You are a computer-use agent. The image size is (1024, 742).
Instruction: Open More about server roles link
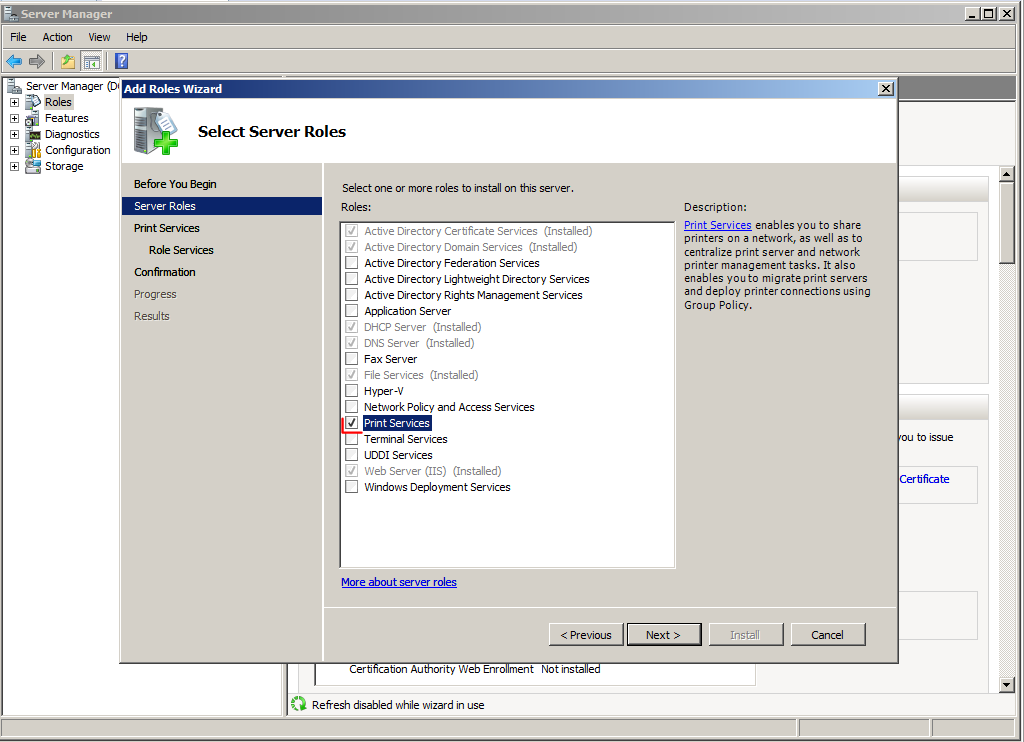tap(398, 582)
